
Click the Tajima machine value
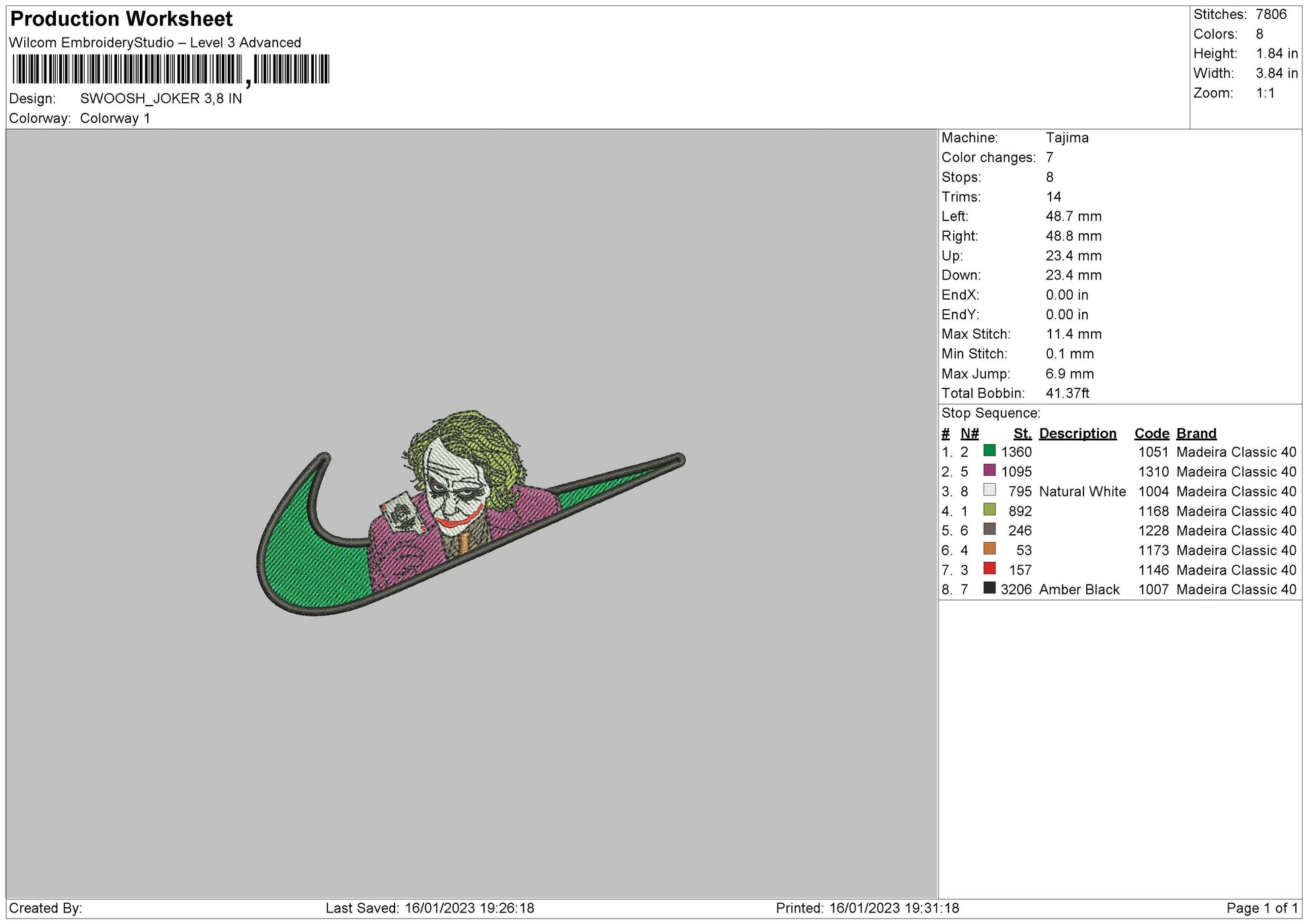coord(1067,138)
